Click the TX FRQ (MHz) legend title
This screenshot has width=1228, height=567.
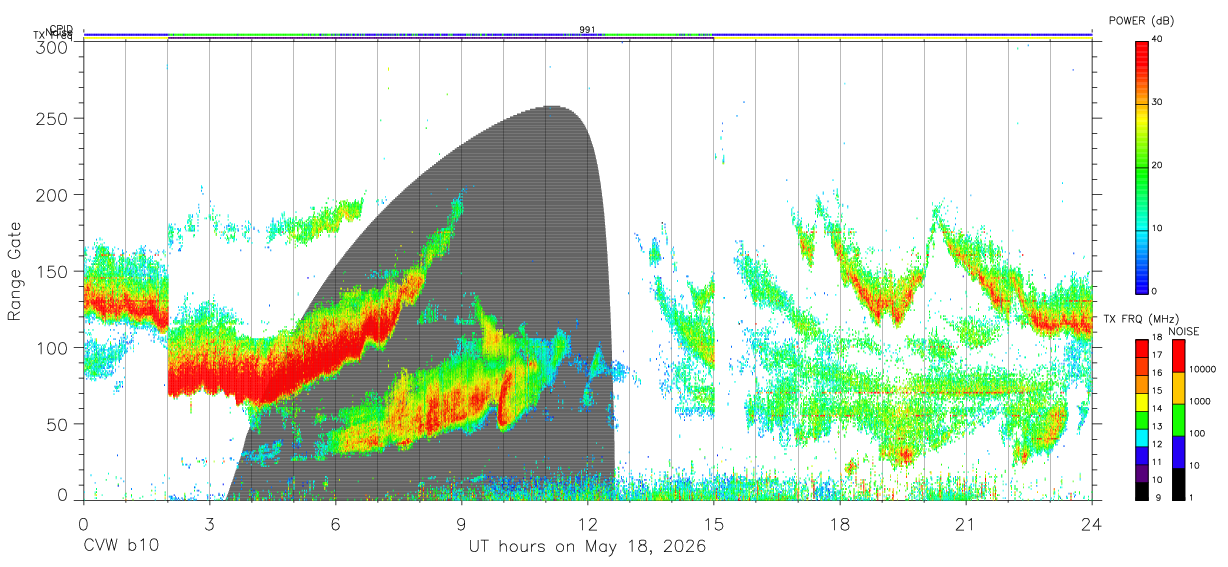click(1141, 319)
